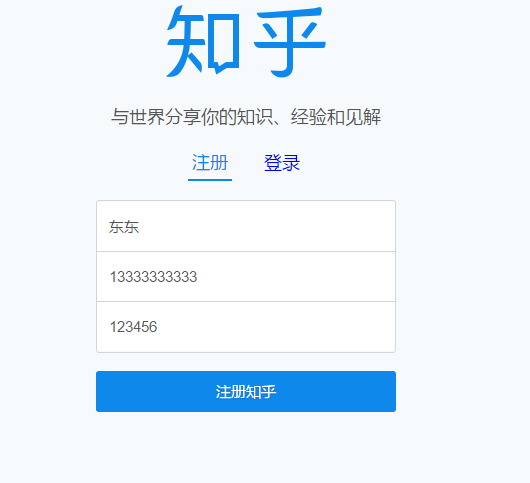The height and width of the screenshot is (483, 530).
Task: Open the 登录 tab
Action: tap(282, 163)
